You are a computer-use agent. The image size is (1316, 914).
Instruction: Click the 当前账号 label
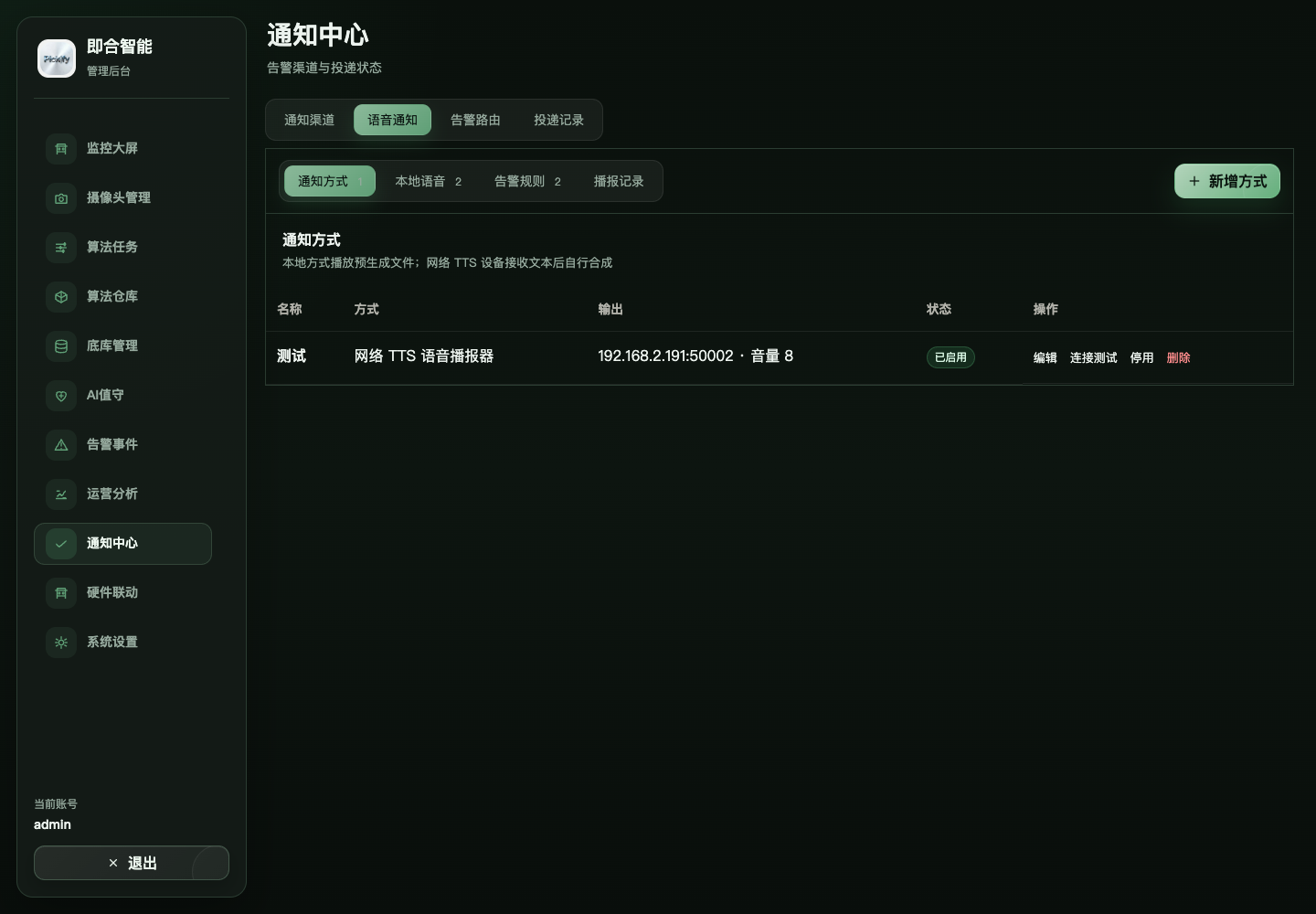pyautogui.click(x=56, y=804)
